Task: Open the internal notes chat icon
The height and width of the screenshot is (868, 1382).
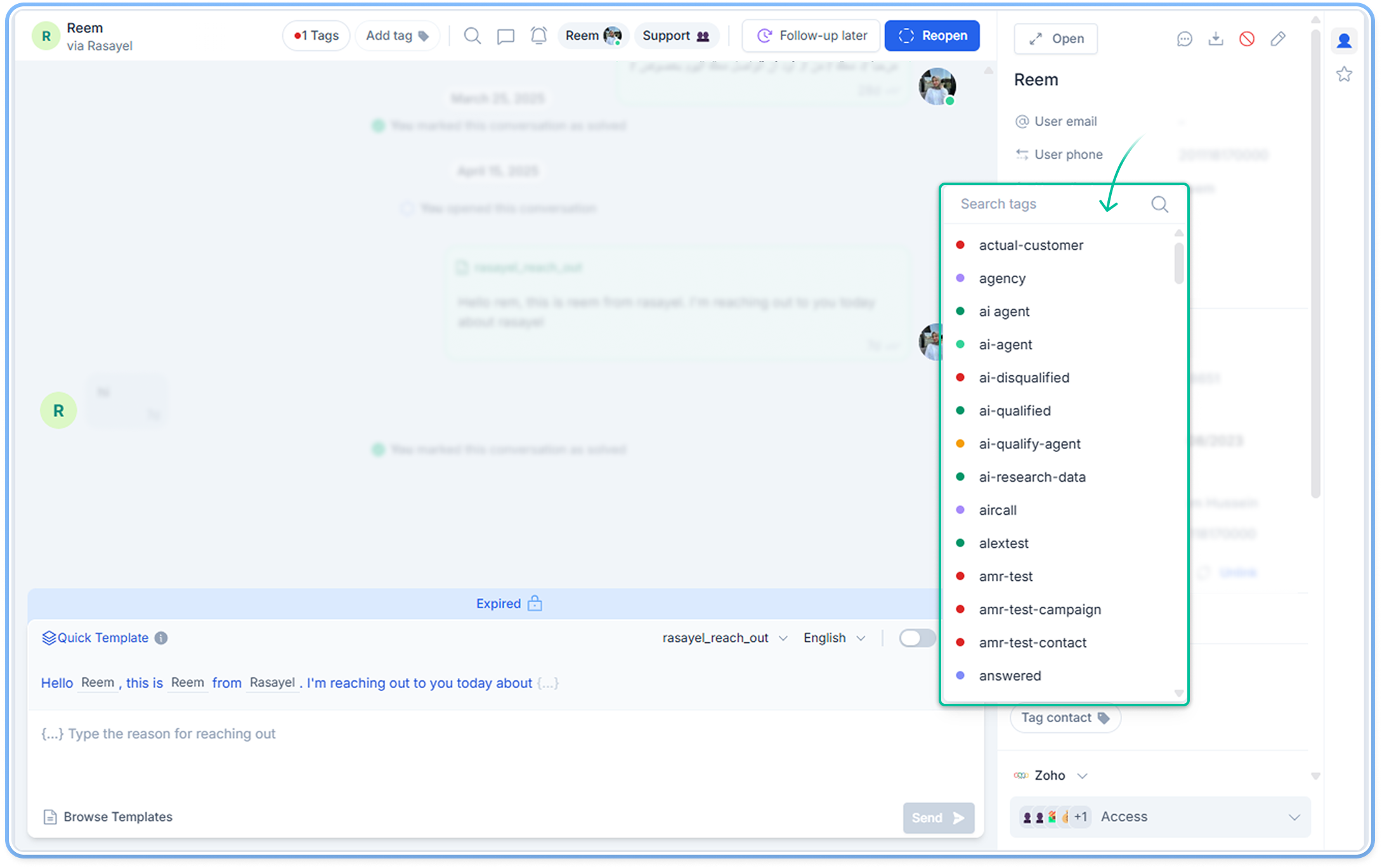Action: [505, 36]
